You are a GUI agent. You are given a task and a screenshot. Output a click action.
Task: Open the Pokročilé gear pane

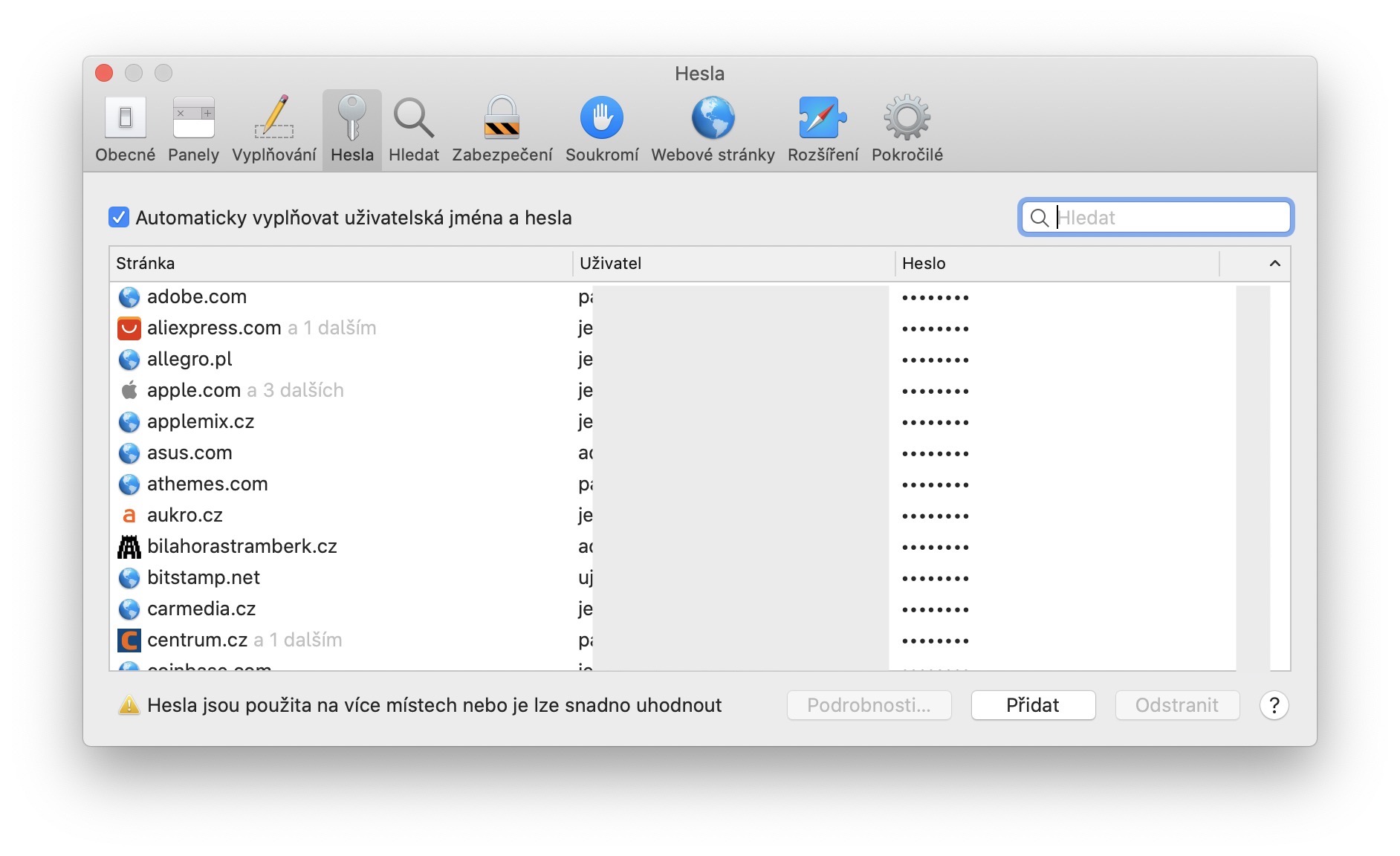click(x=907, y=129)
